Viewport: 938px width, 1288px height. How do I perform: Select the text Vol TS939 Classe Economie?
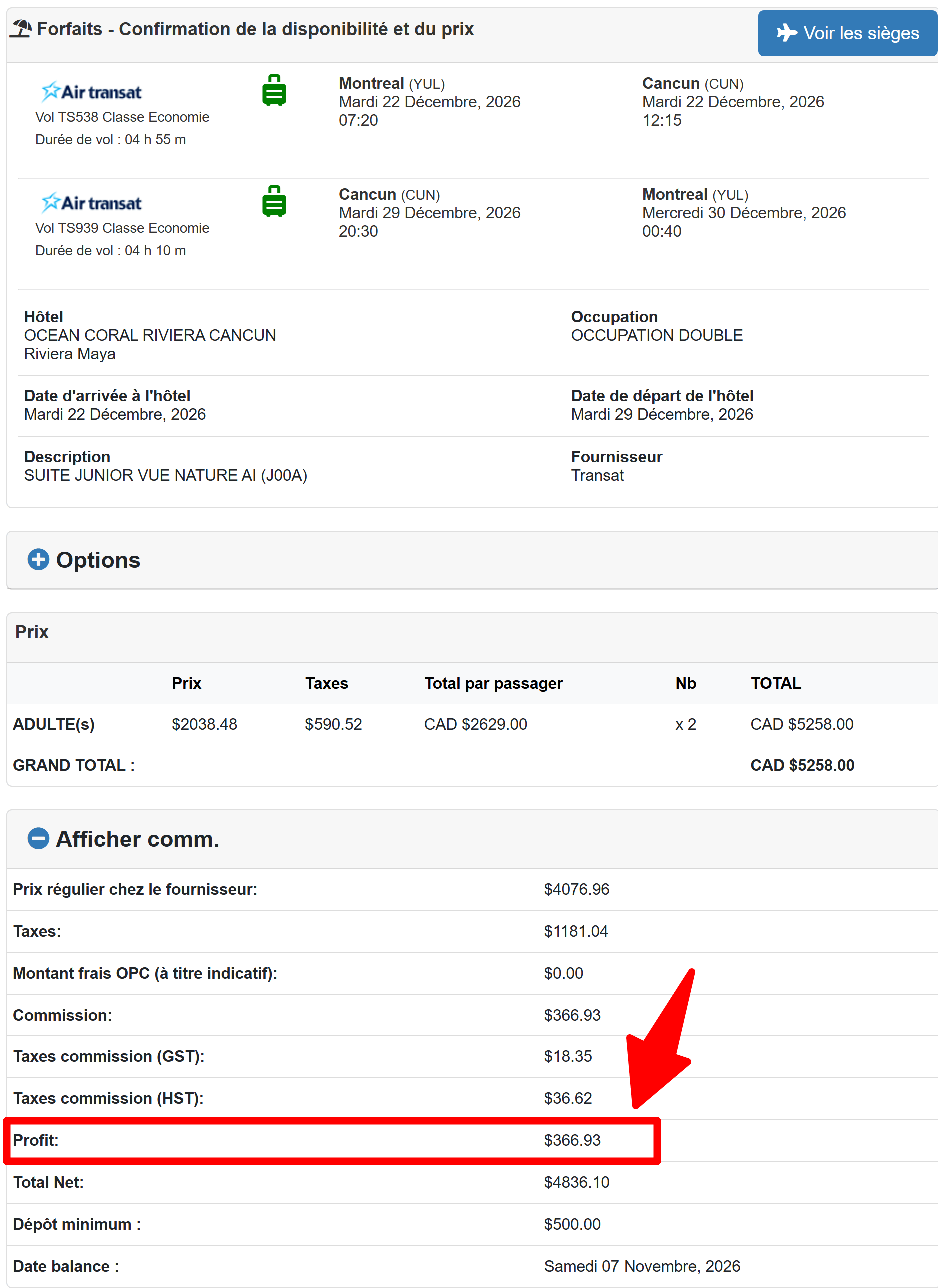[122, 228]
